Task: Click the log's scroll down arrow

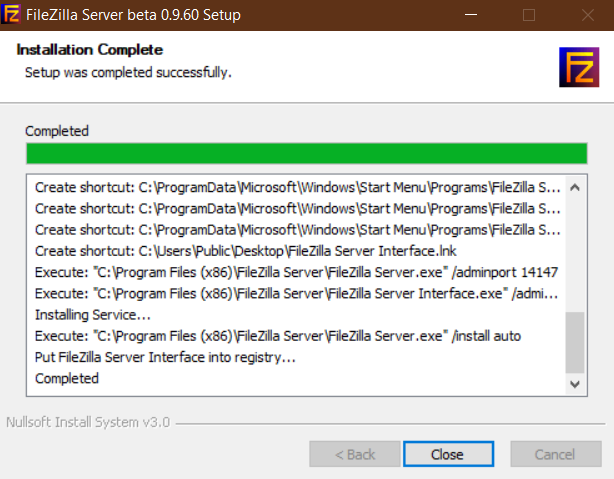Action: click(575, 384)
